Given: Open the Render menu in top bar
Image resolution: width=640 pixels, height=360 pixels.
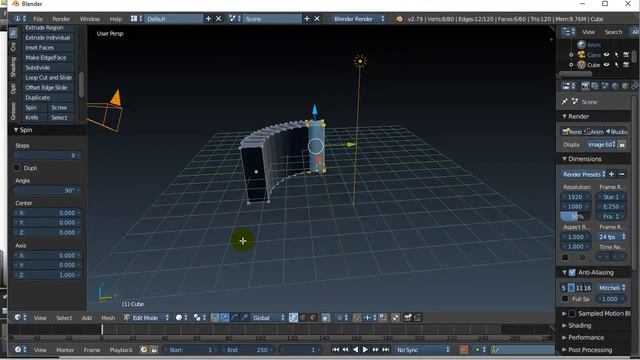Looking at the screenshot, I should (61, 19).
